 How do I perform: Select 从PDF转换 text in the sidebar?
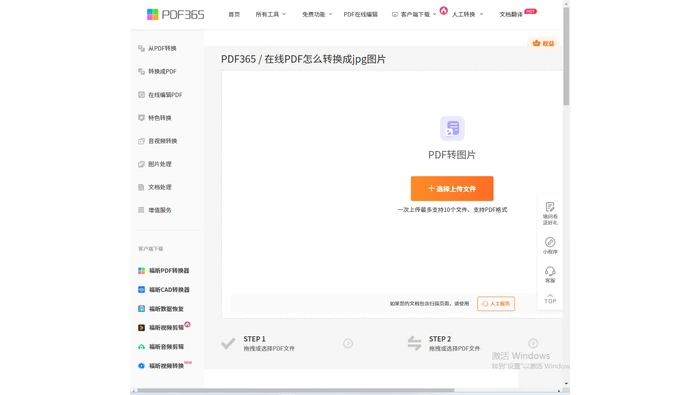(x=162, y=48)
